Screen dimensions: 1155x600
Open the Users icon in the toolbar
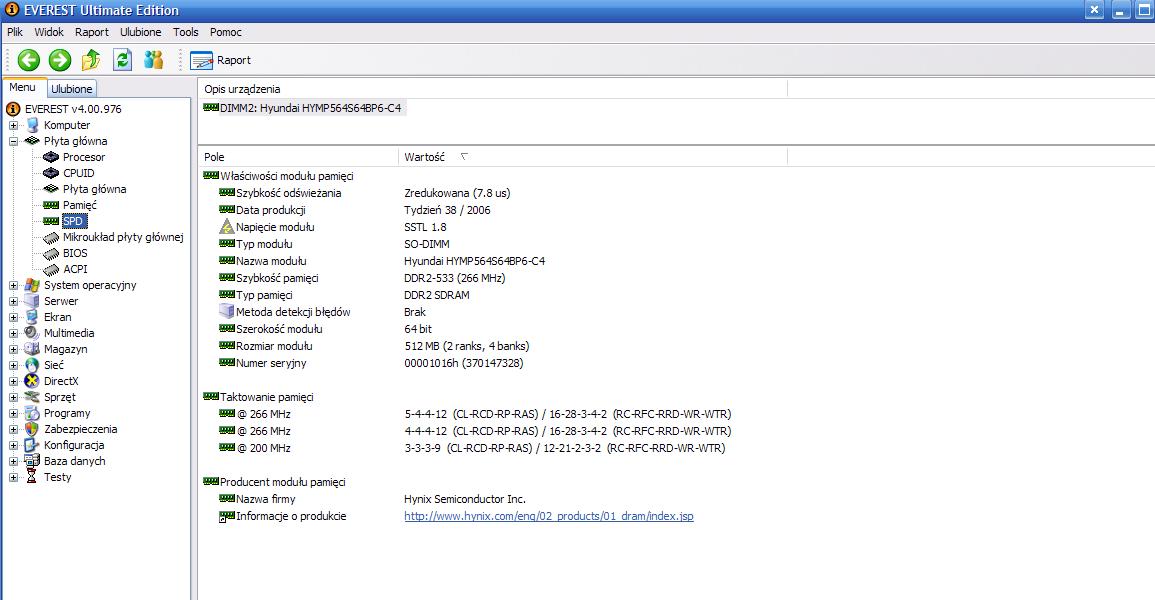[x=153, y=60]
